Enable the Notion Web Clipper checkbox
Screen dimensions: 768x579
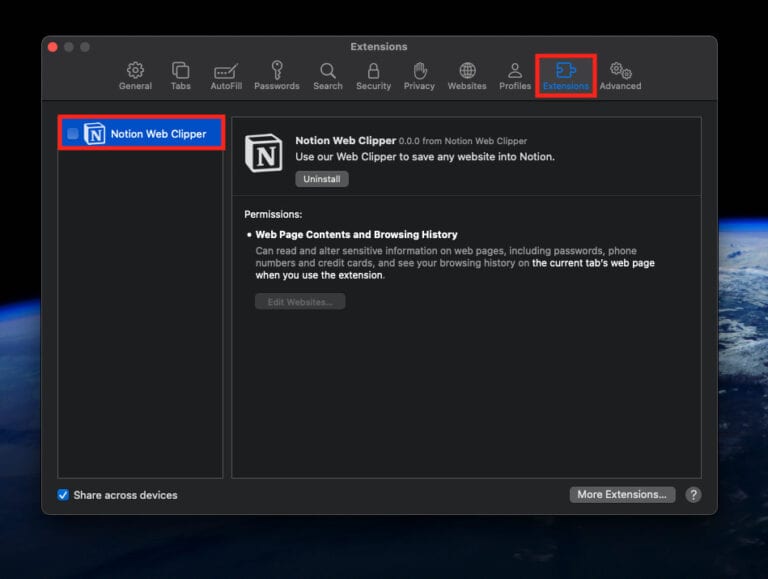(x=73, y=134)
